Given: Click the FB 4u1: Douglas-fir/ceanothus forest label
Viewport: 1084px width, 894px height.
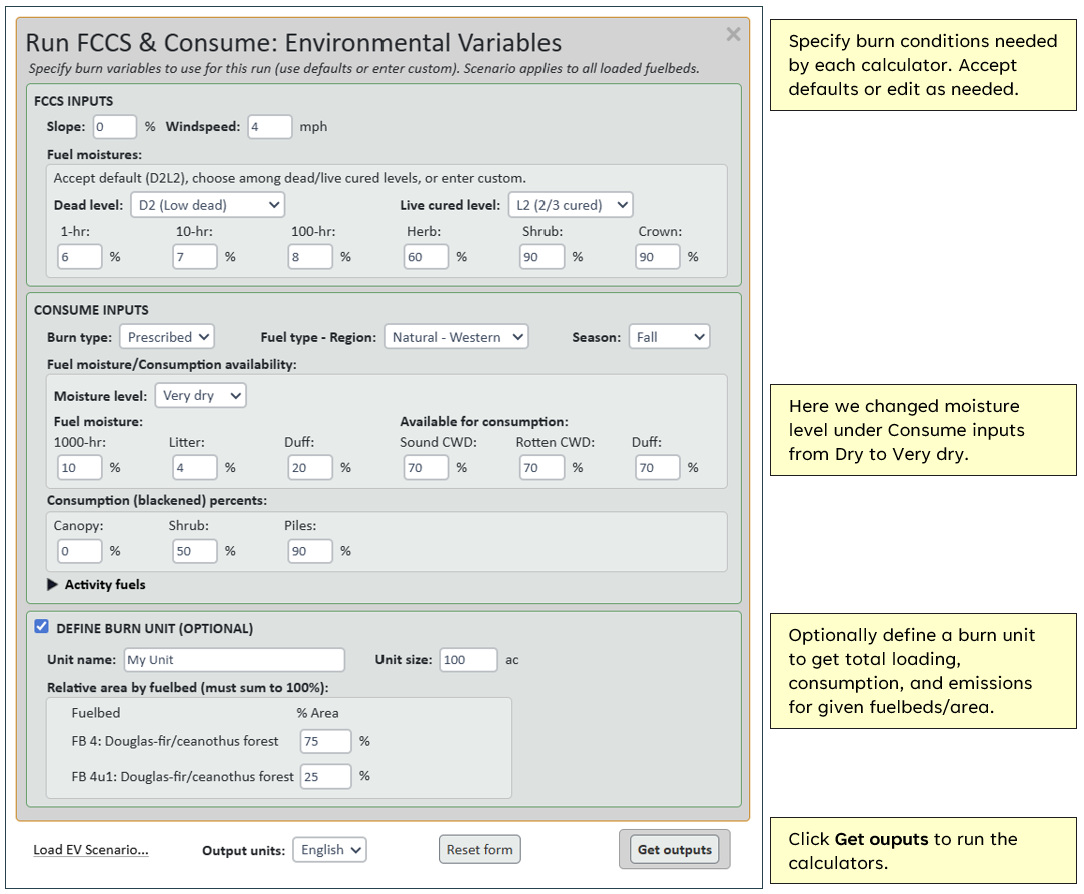Looking at the screenshot, I should pyautogui.click(x=183, y=777).
